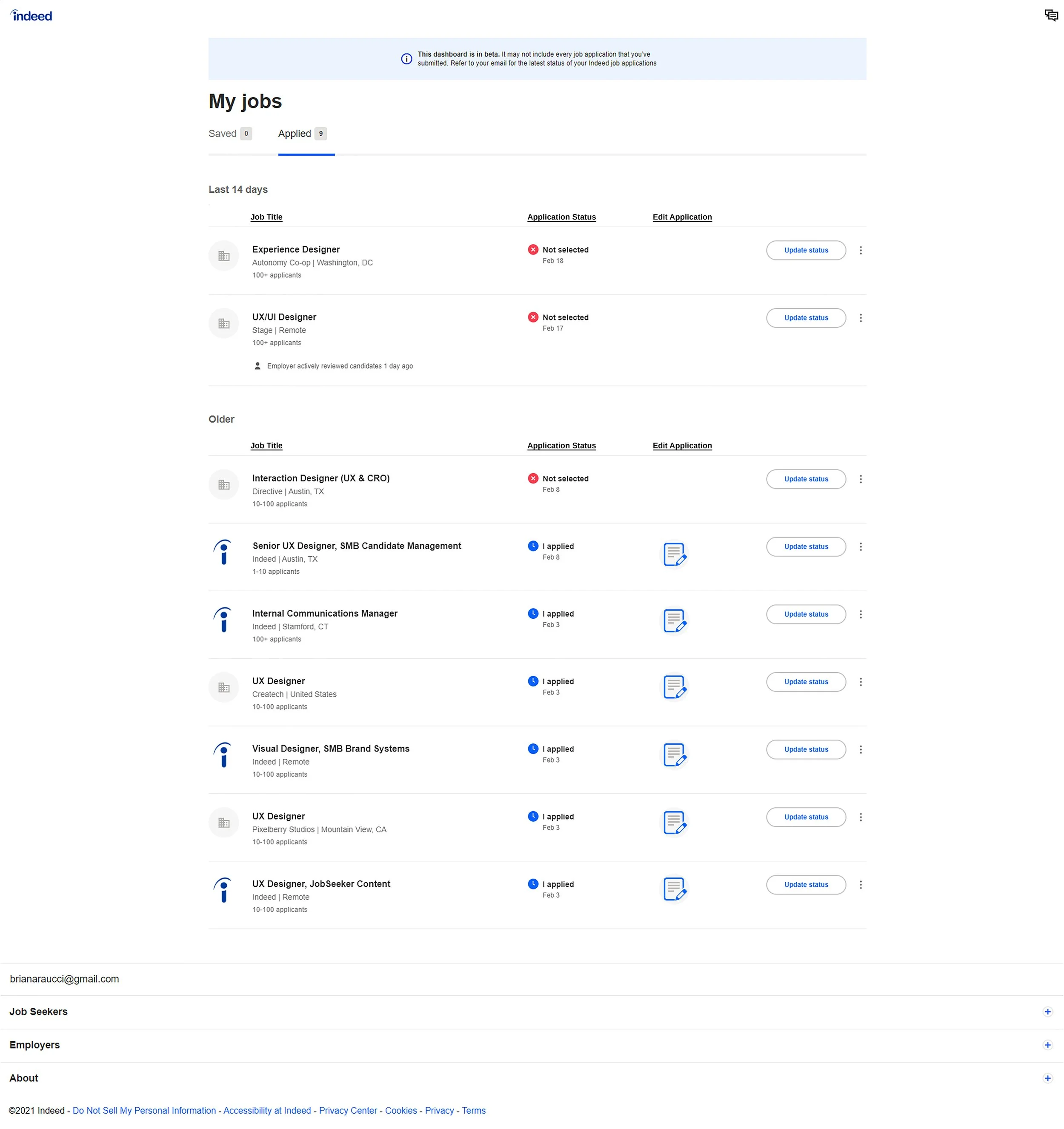Open Do Not Sell My Personal Information
This screenshot has width=1064, height=1129.
point(144,1111)
